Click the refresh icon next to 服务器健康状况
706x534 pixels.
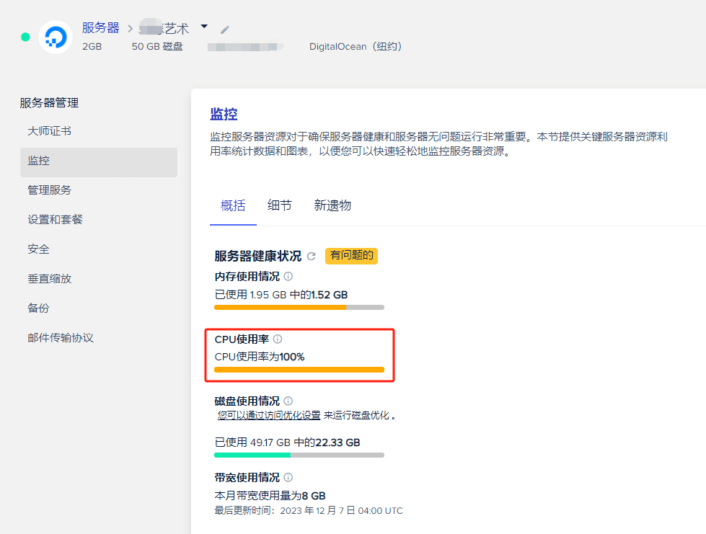311,257
